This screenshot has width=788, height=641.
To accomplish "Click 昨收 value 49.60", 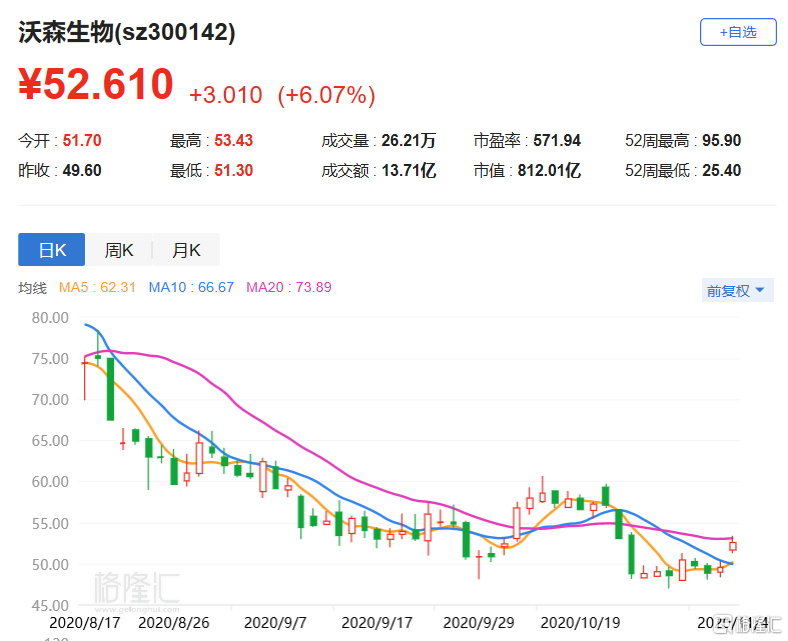I will coord(82,170).
